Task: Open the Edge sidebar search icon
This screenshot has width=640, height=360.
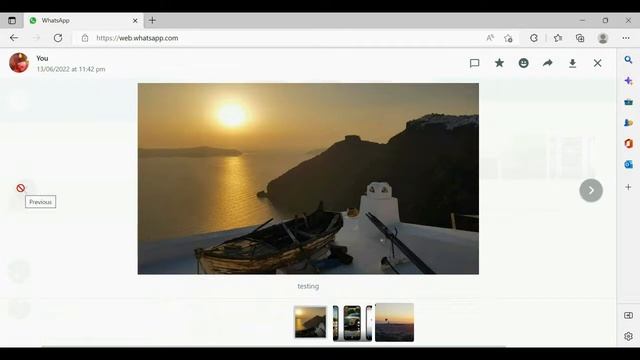Action: pos(628,60)
